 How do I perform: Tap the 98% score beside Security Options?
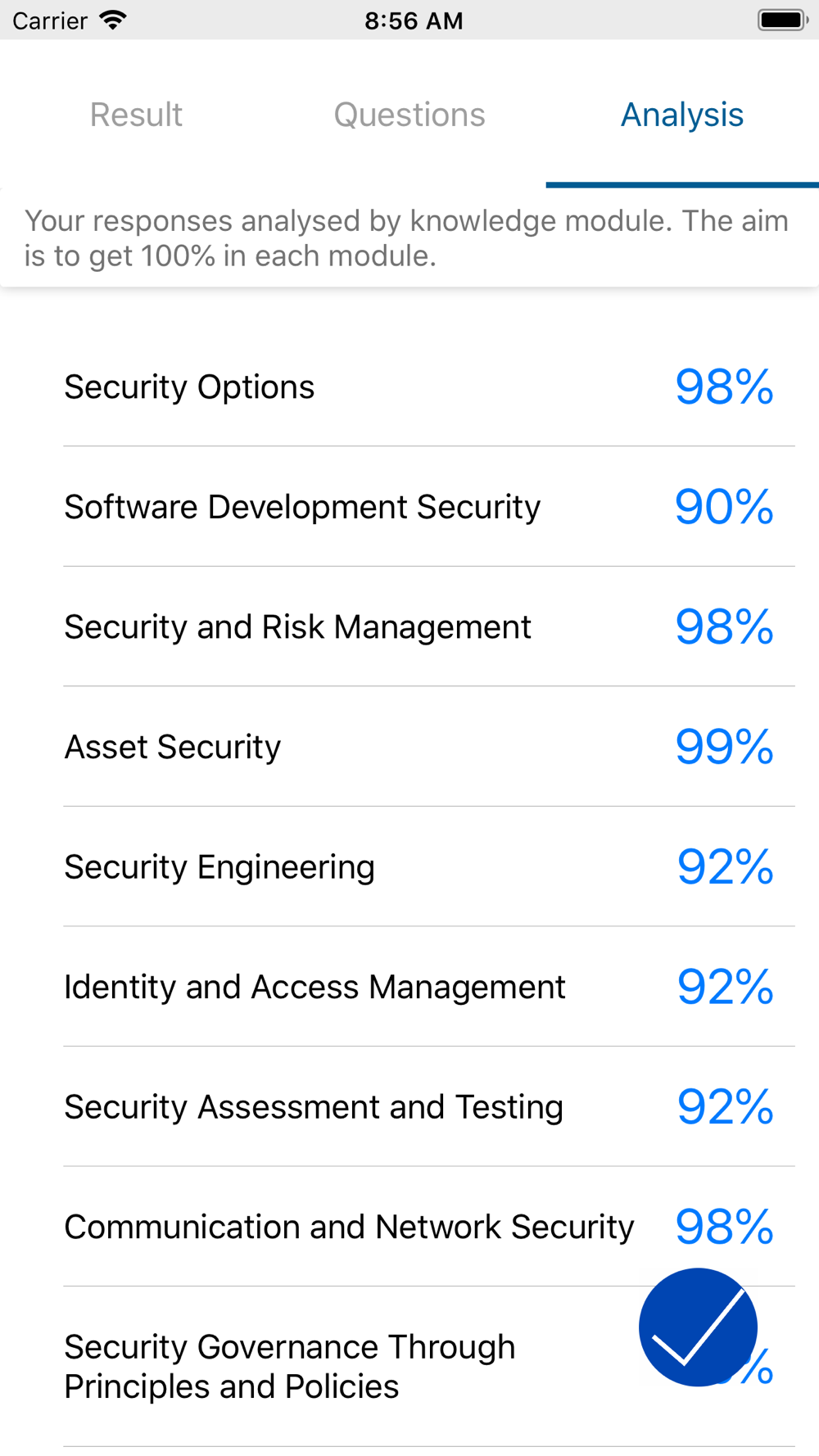[725, 387]
